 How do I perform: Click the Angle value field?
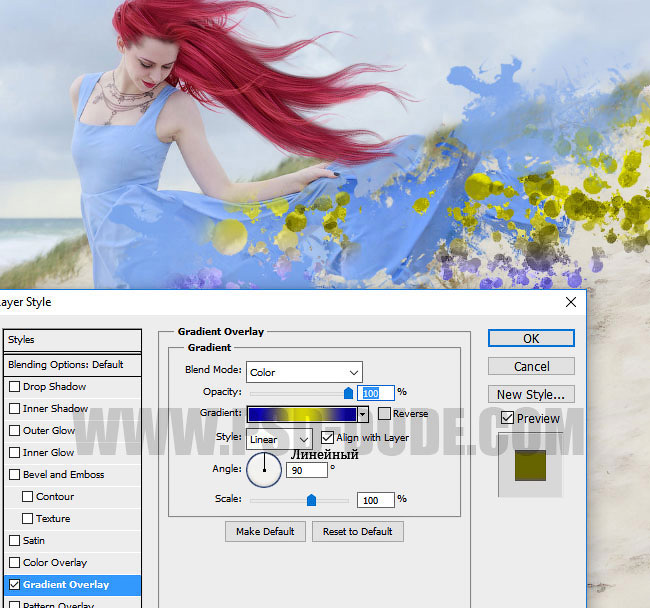[x=307, y=470]
